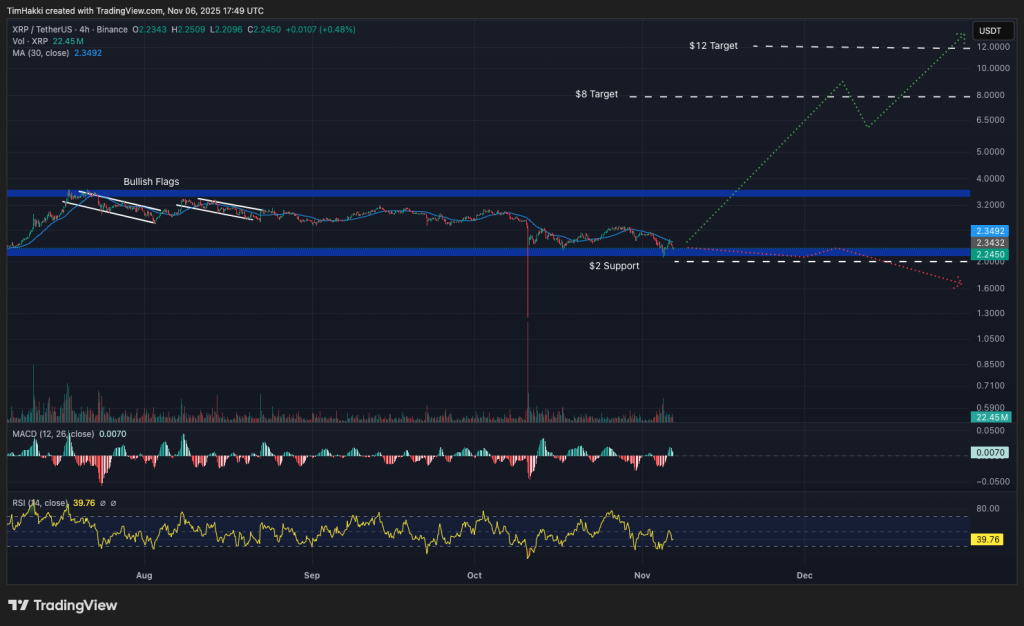Select the Bullish Flags text annotation
Screen dimensions: 1024x626
pos(150,182)
